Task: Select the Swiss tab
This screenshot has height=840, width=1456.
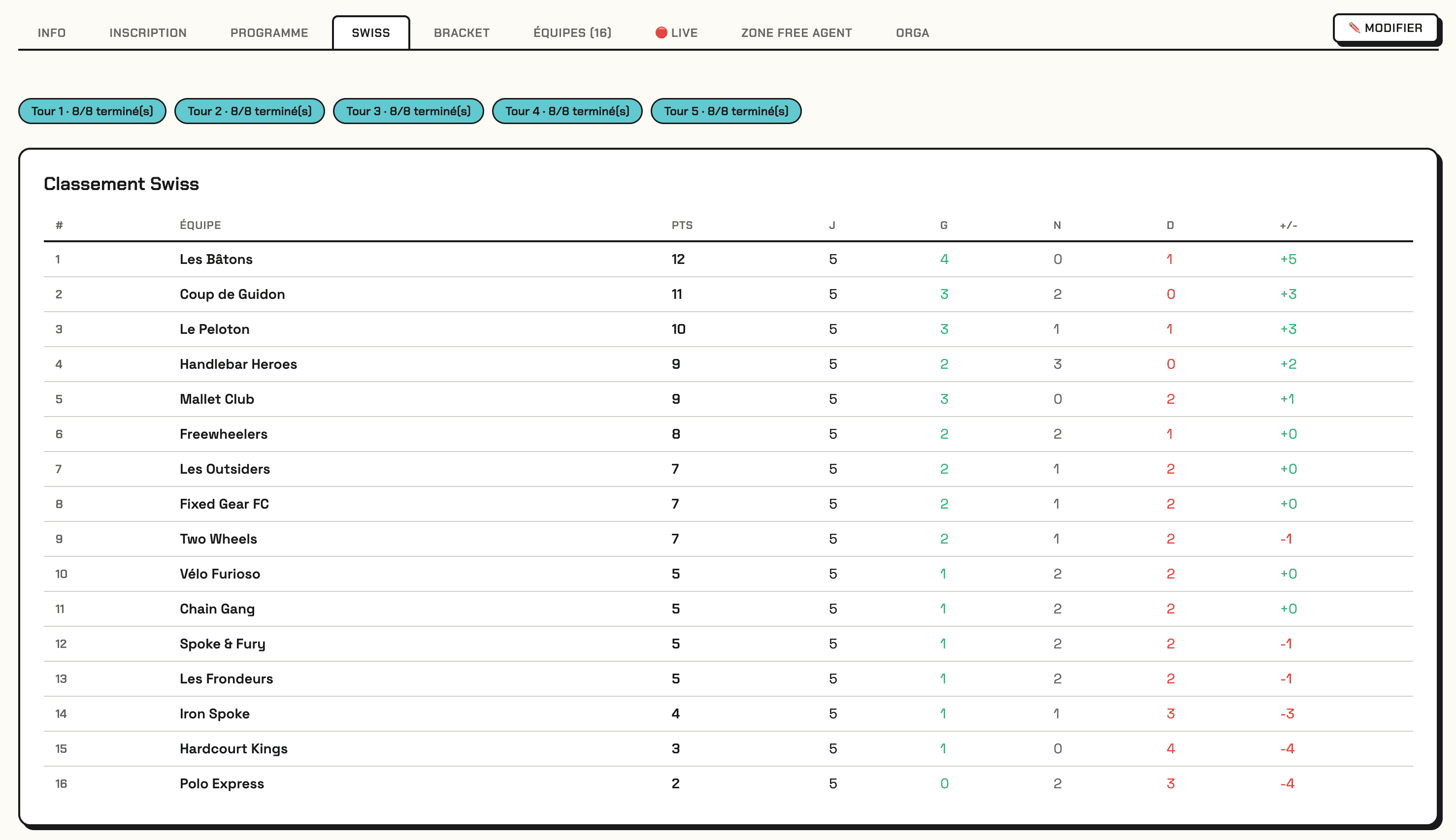Action: 370,33
